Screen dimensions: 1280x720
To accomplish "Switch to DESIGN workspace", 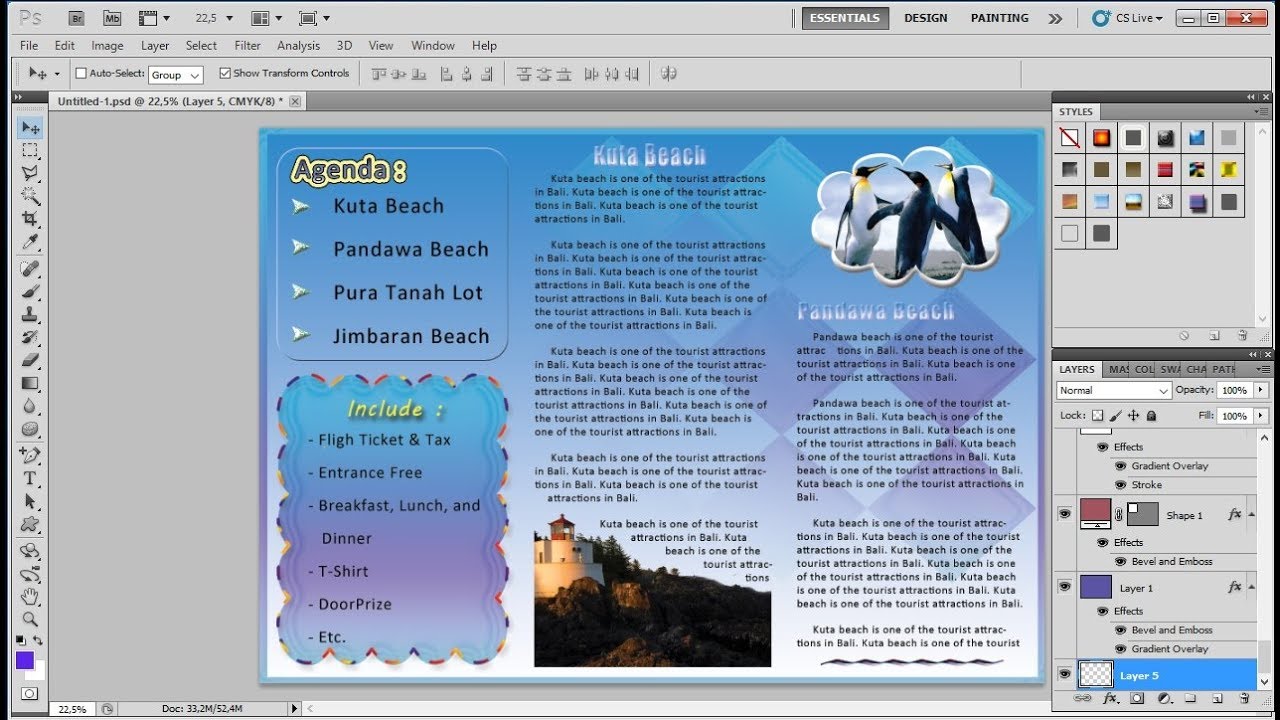I will point(925,18).
